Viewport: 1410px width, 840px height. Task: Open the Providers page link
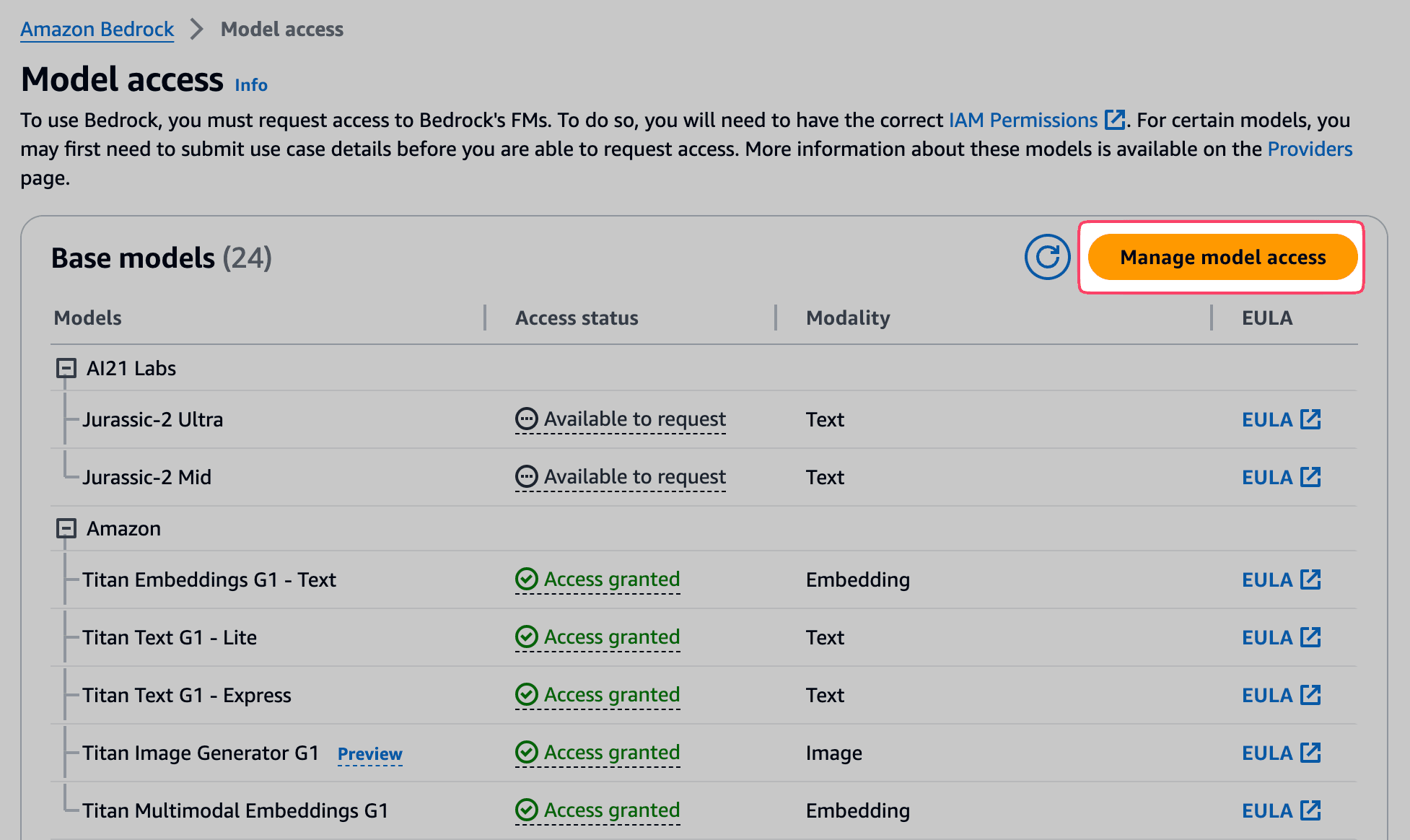click(x=1310, y=149)
